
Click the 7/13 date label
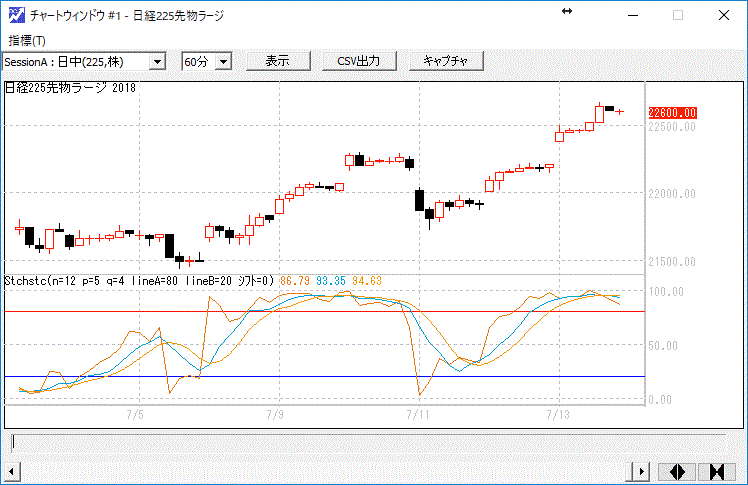pyautogui.click(x=558, y=414)
